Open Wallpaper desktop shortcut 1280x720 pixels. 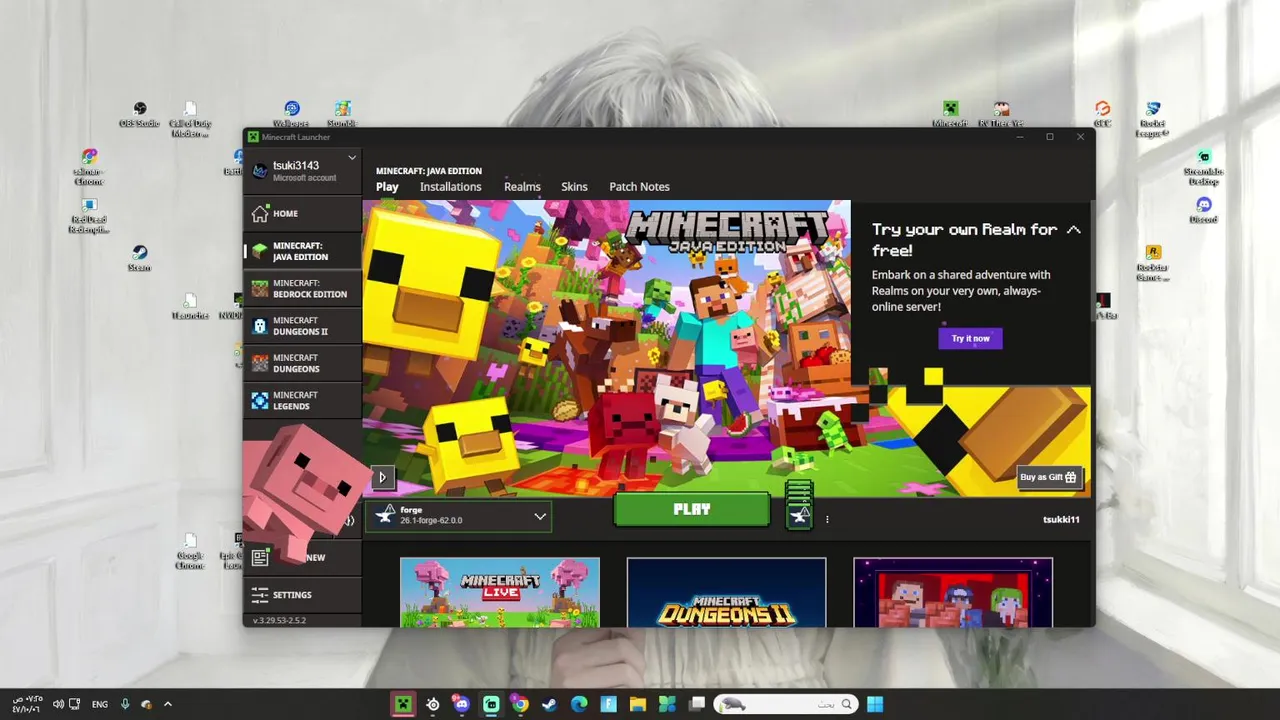[x=291, y=114]
